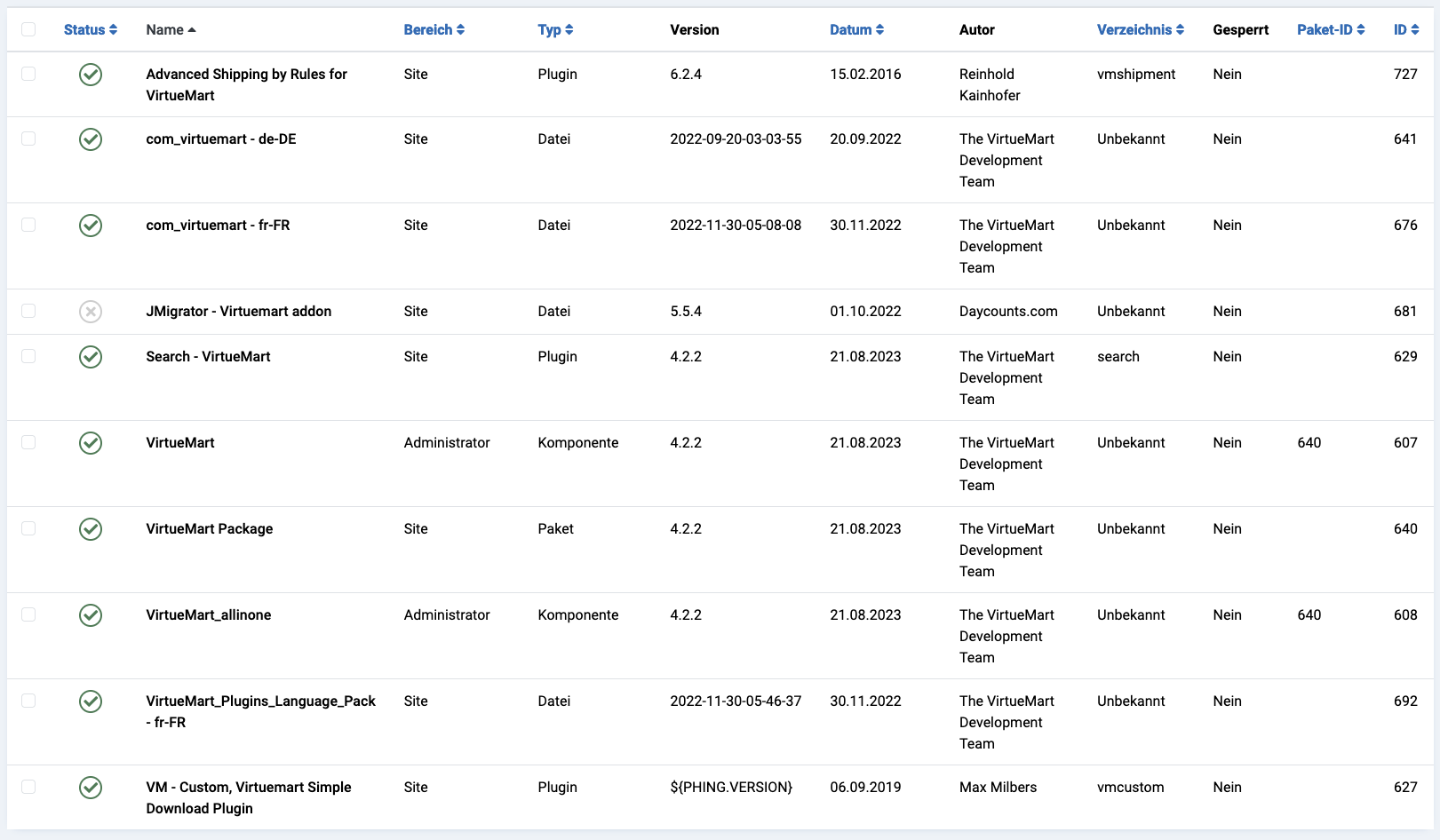This screenshot has width=1440, height=840.
Task: Click the Paket-ID column header to sort
Action: click(1330, 29)
